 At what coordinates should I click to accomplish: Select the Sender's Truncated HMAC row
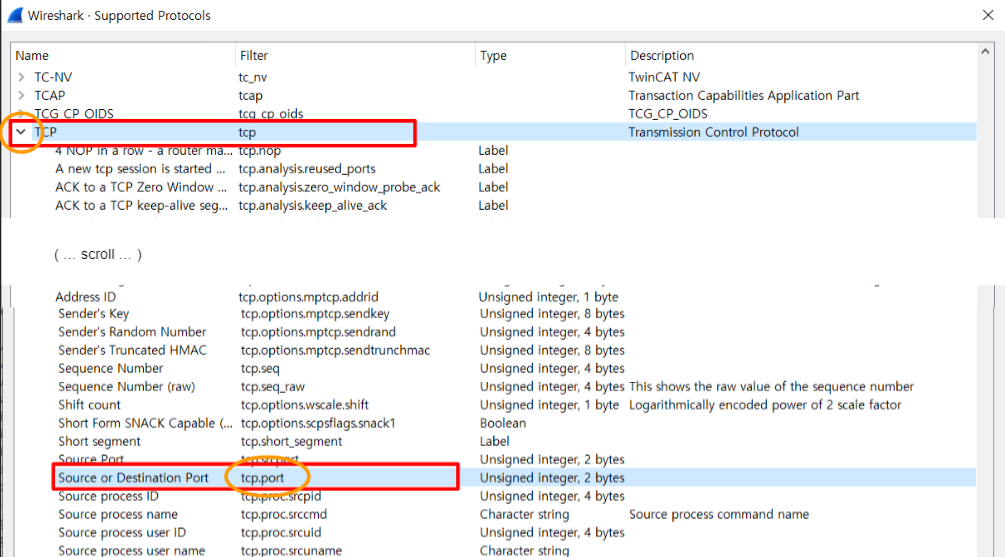pyautogui.click(x=132, y=350)
